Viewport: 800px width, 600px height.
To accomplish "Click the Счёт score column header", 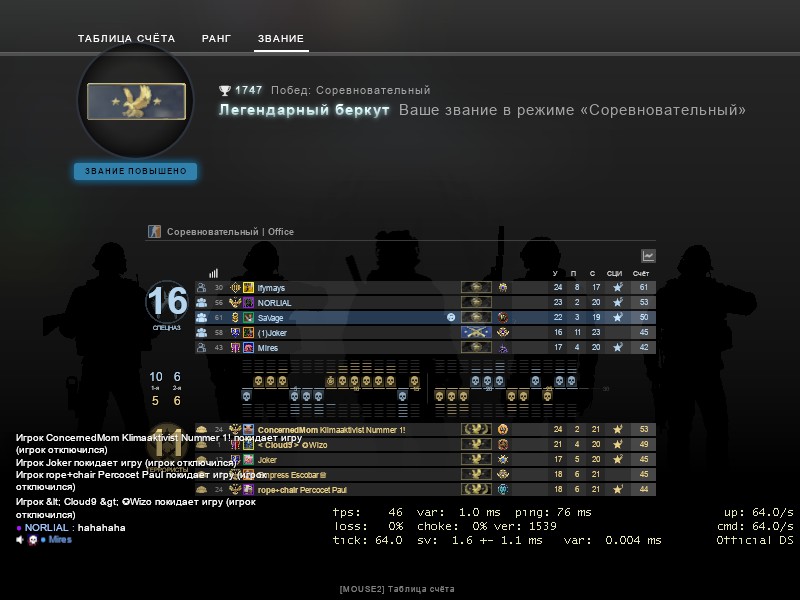I will click(641, 273).
